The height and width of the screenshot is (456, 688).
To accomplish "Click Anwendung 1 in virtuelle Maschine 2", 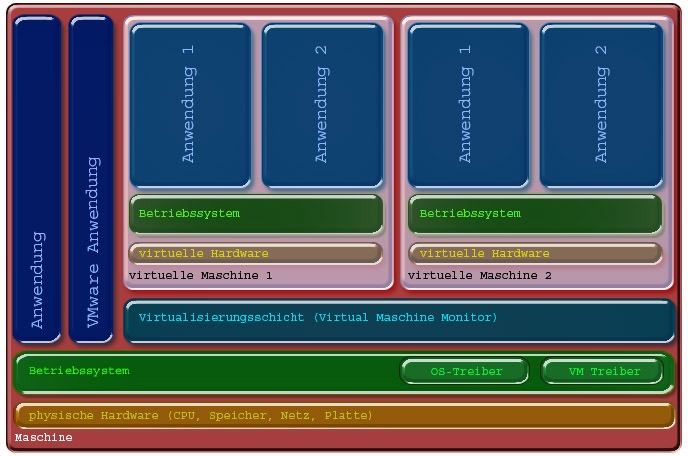I will (467, 105).
